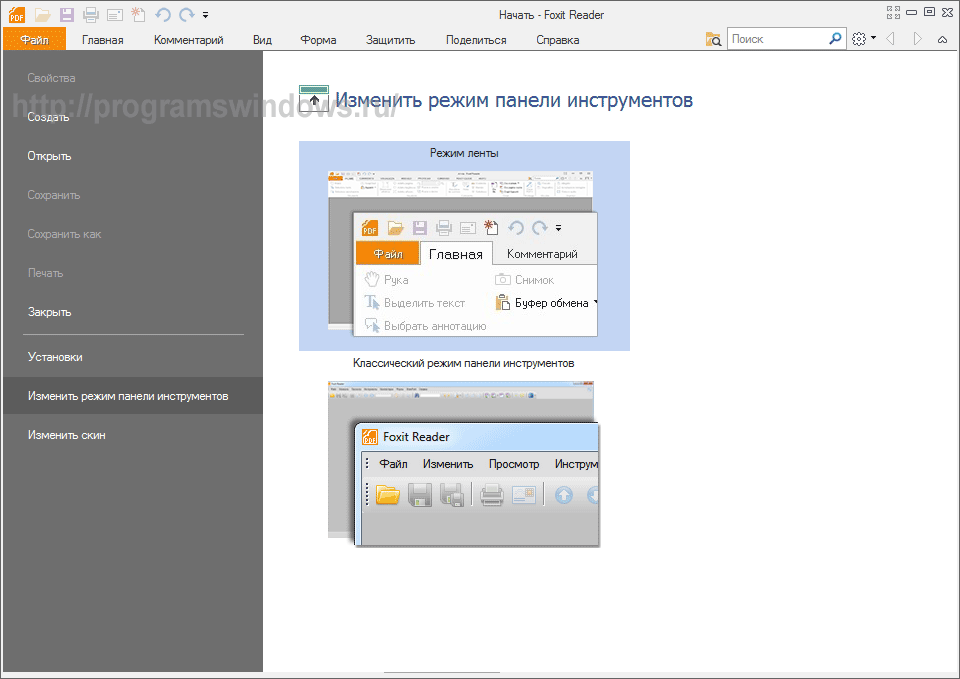The height and width of the screenshot is (679, 960).
Task: Choose the classic toolbar mode thumbnail
Action: tap(463, 464)
